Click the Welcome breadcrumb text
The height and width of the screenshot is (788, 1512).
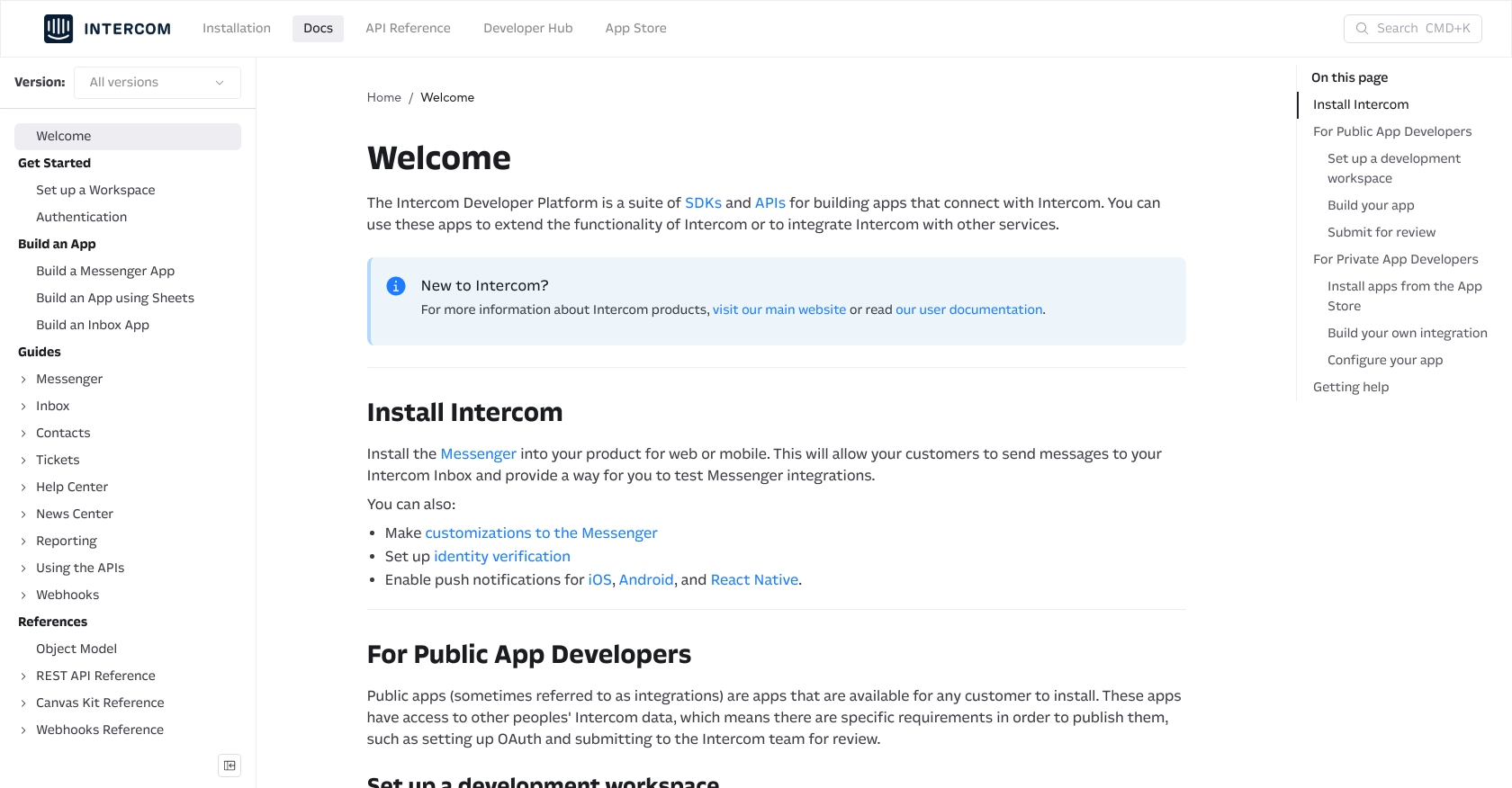[447, 98]
